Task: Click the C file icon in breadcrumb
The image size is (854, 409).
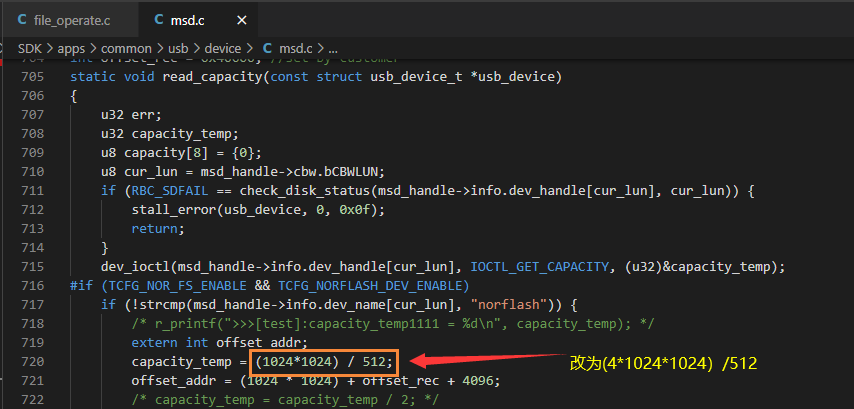Action: [267, 48]
